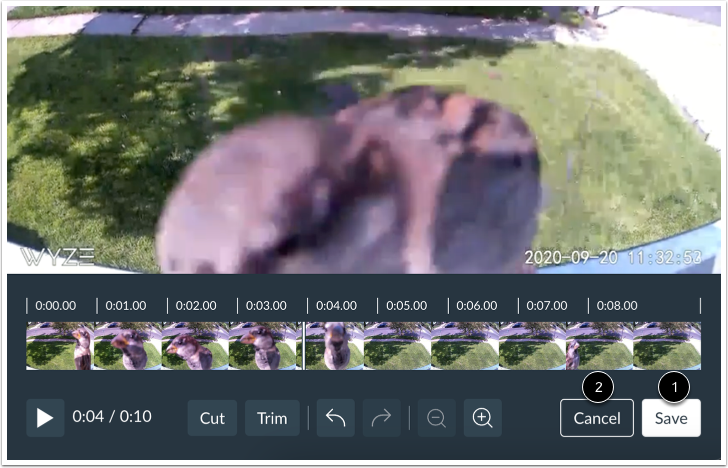The height and width of the screenshot is (468, 728).
Task: Click the 0:08.00 timeline mark
Action: [x=617, y=306]
